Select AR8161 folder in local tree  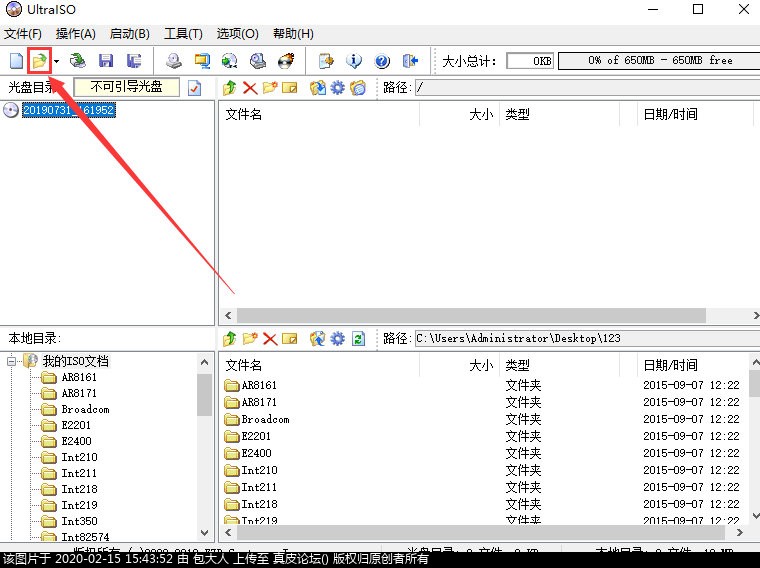(x=79, y=377)
